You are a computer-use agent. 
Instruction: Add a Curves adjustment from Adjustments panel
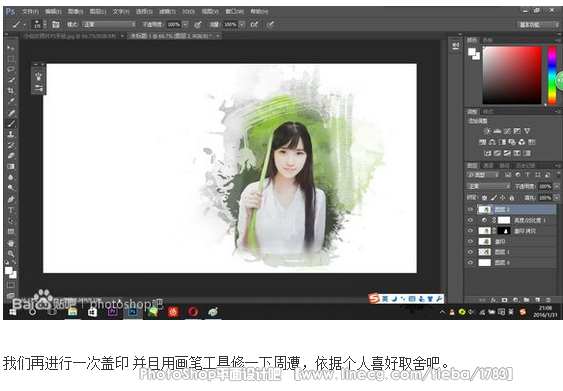(x=507, y=131)
